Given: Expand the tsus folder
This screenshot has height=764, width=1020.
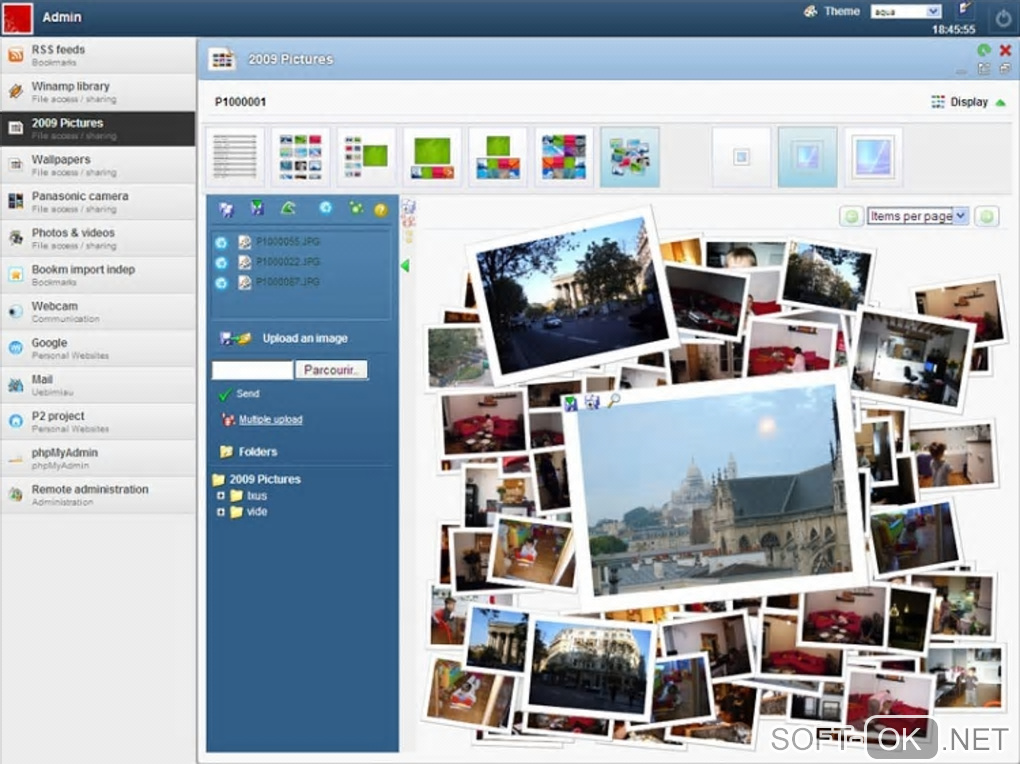Looking at the screenshot, I should (221, 496).
